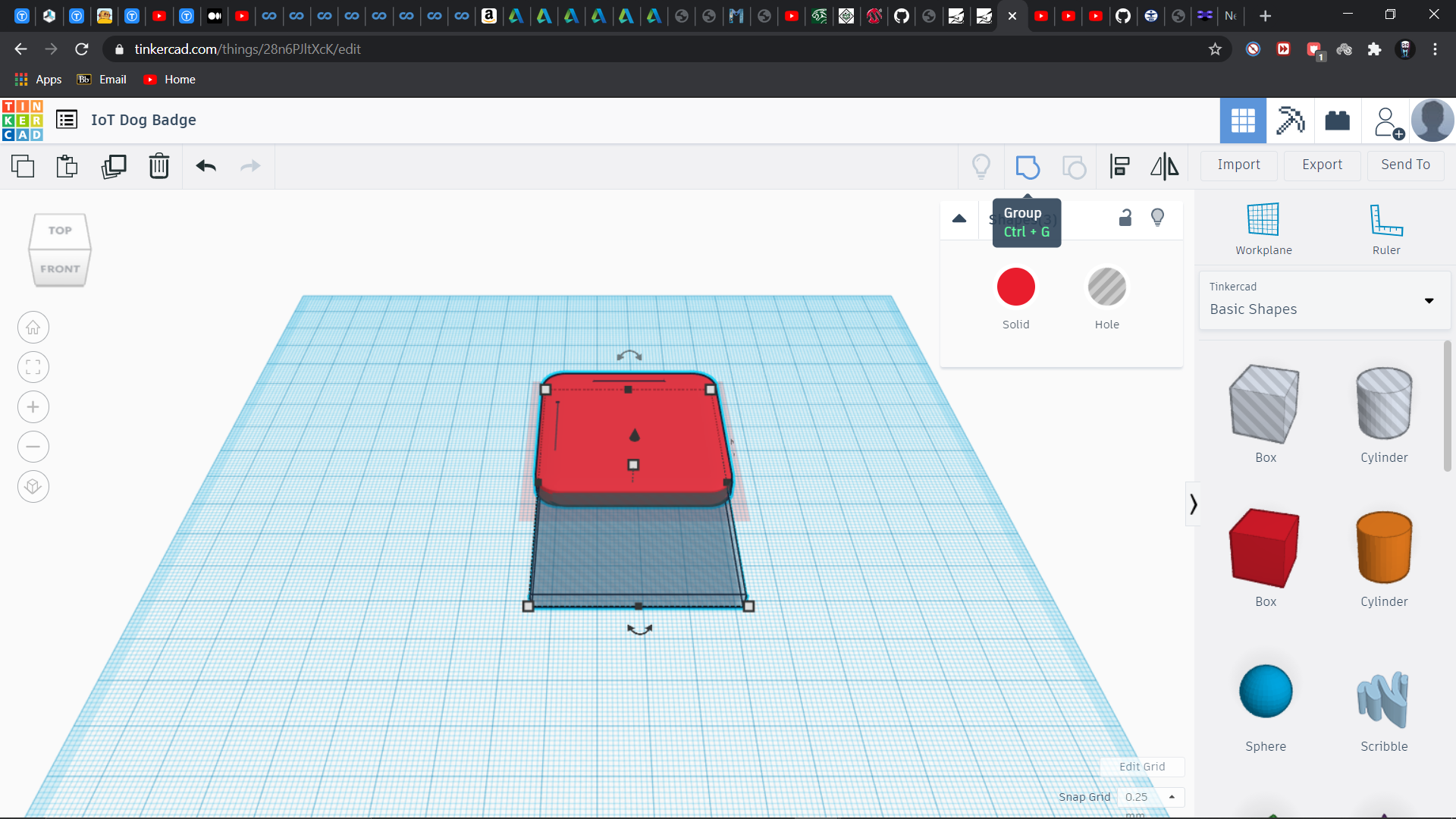Image resolution: width=1456 pixels, height=819 pixels.
Task: Place a Workplane using its icon
Action: pyautogui.click(x=1263, y=221)
